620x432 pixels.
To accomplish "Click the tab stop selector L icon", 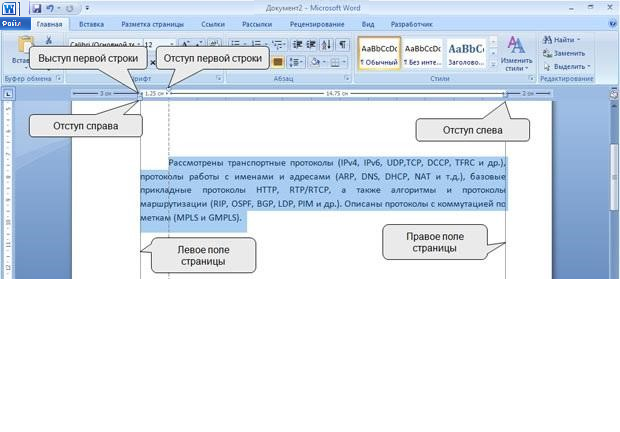I will (x=8, y=94).
